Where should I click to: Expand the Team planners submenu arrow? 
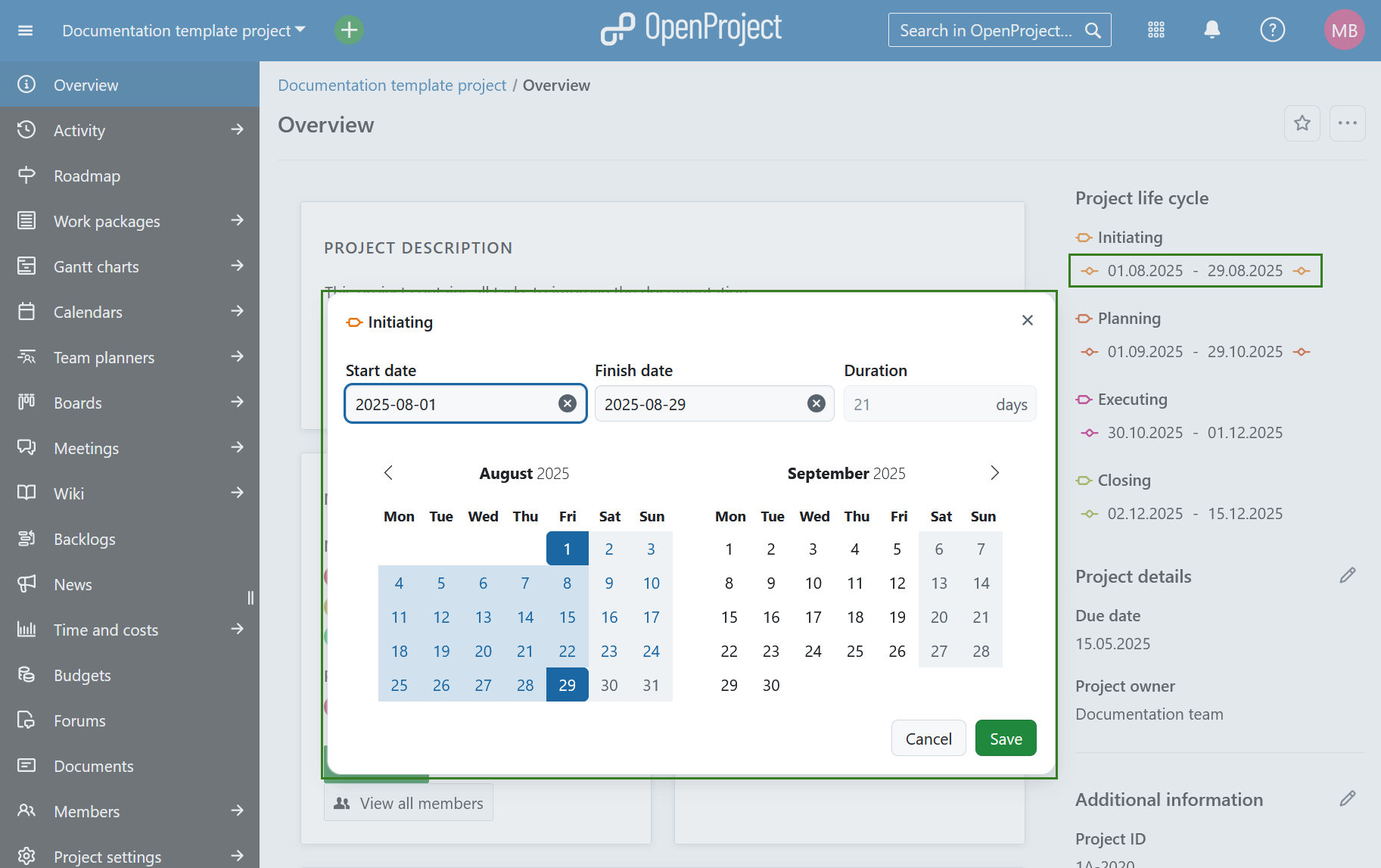pos(238,356)
